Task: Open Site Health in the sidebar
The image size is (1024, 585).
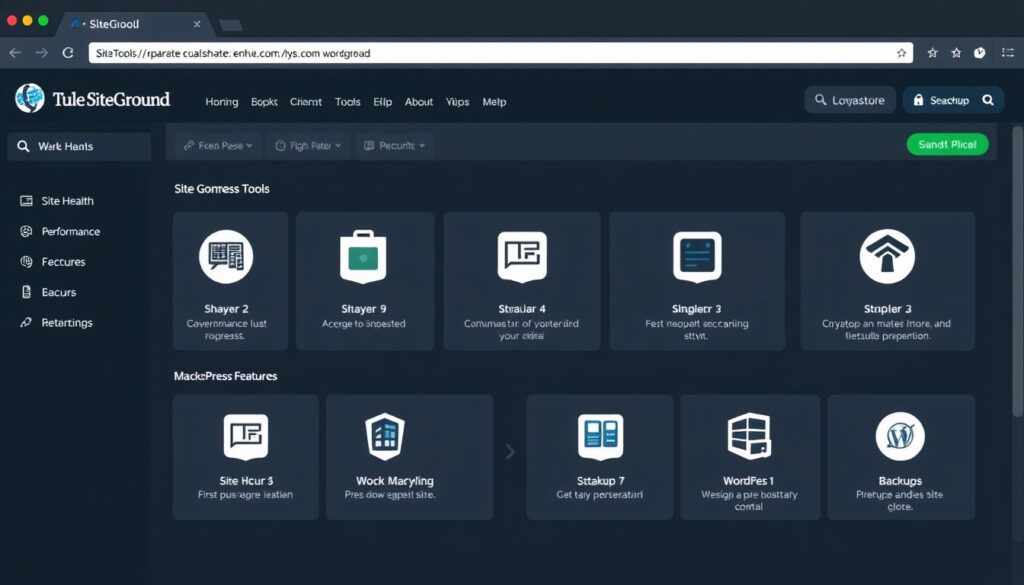Action: [67, 201]
